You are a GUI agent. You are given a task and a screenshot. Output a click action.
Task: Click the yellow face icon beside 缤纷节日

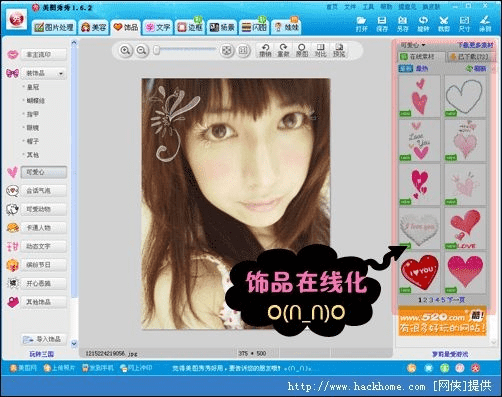point(13,265)
